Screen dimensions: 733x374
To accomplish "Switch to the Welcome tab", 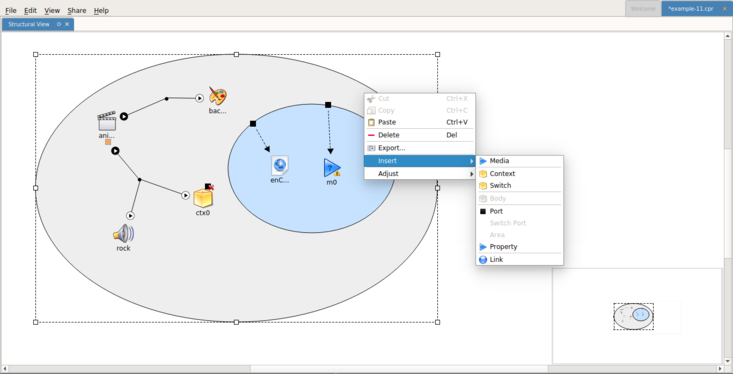I will coord(643,8).
